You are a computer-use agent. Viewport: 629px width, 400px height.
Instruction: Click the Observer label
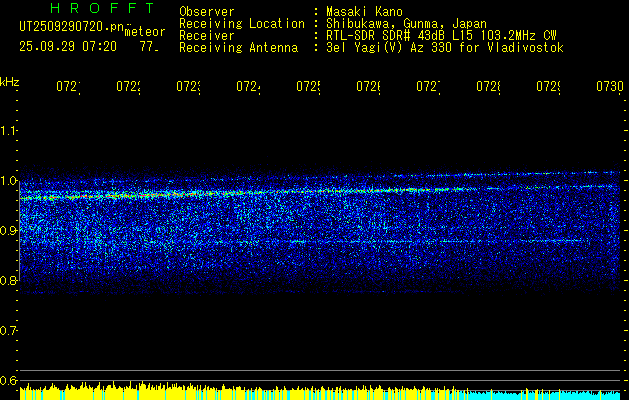(207, 11)
